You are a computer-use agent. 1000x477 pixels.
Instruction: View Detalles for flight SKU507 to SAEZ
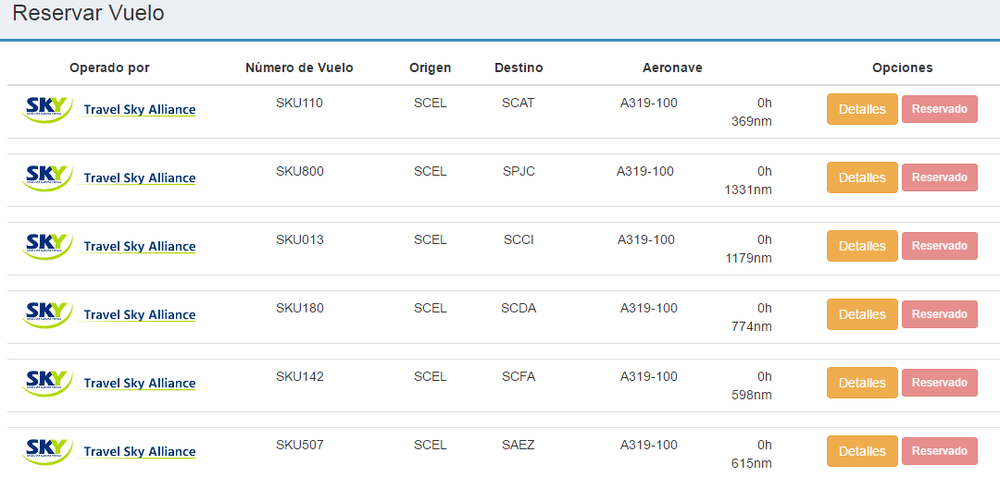coord(862,451)
